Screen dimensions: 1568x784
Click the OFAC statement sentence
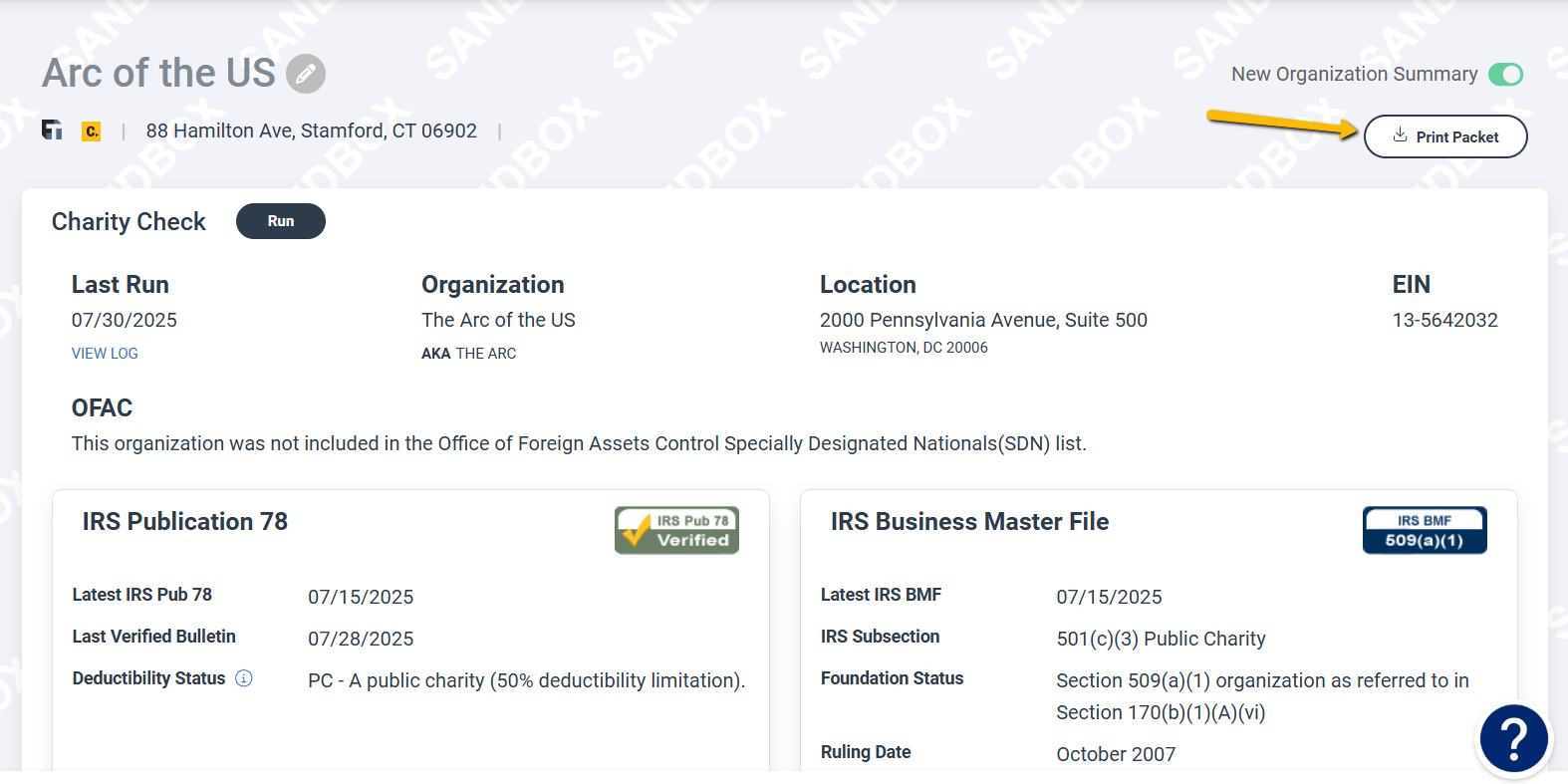[579, 443]
